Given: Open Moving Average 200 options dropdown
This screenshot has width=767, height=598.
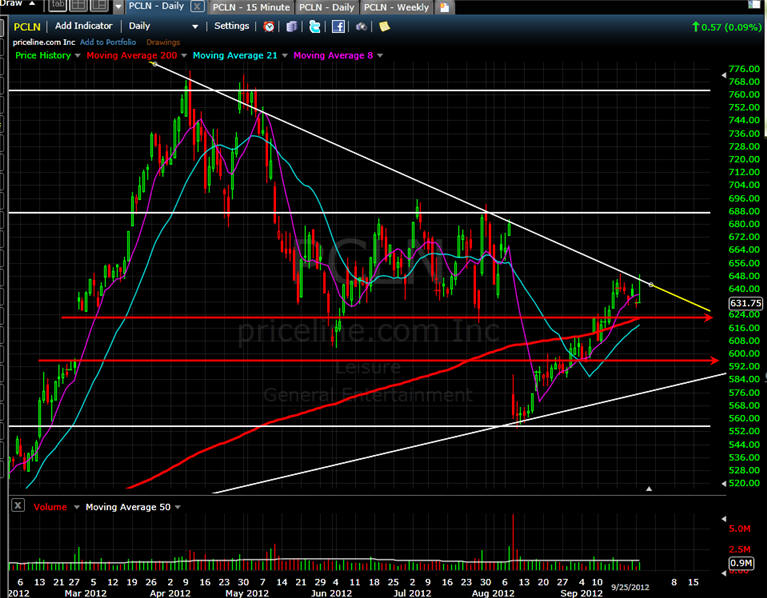Looking at the screenshot, I should click(x=185, y=56).
